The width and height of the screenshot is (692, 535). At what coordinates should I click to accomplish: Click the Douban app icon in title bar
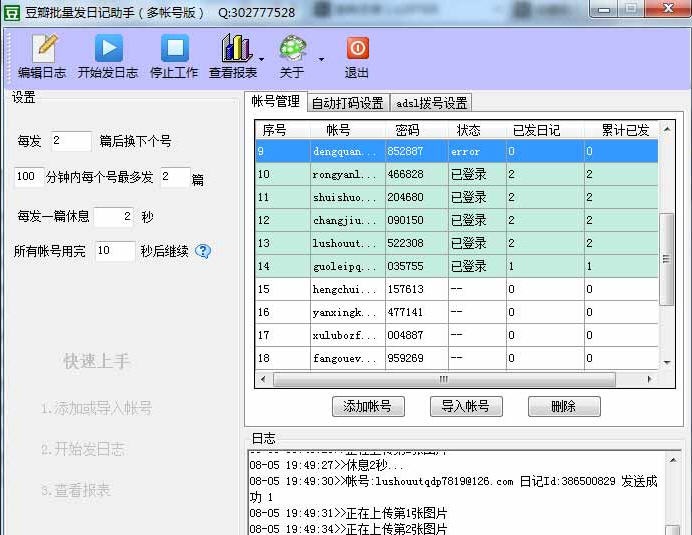[11, 13]
